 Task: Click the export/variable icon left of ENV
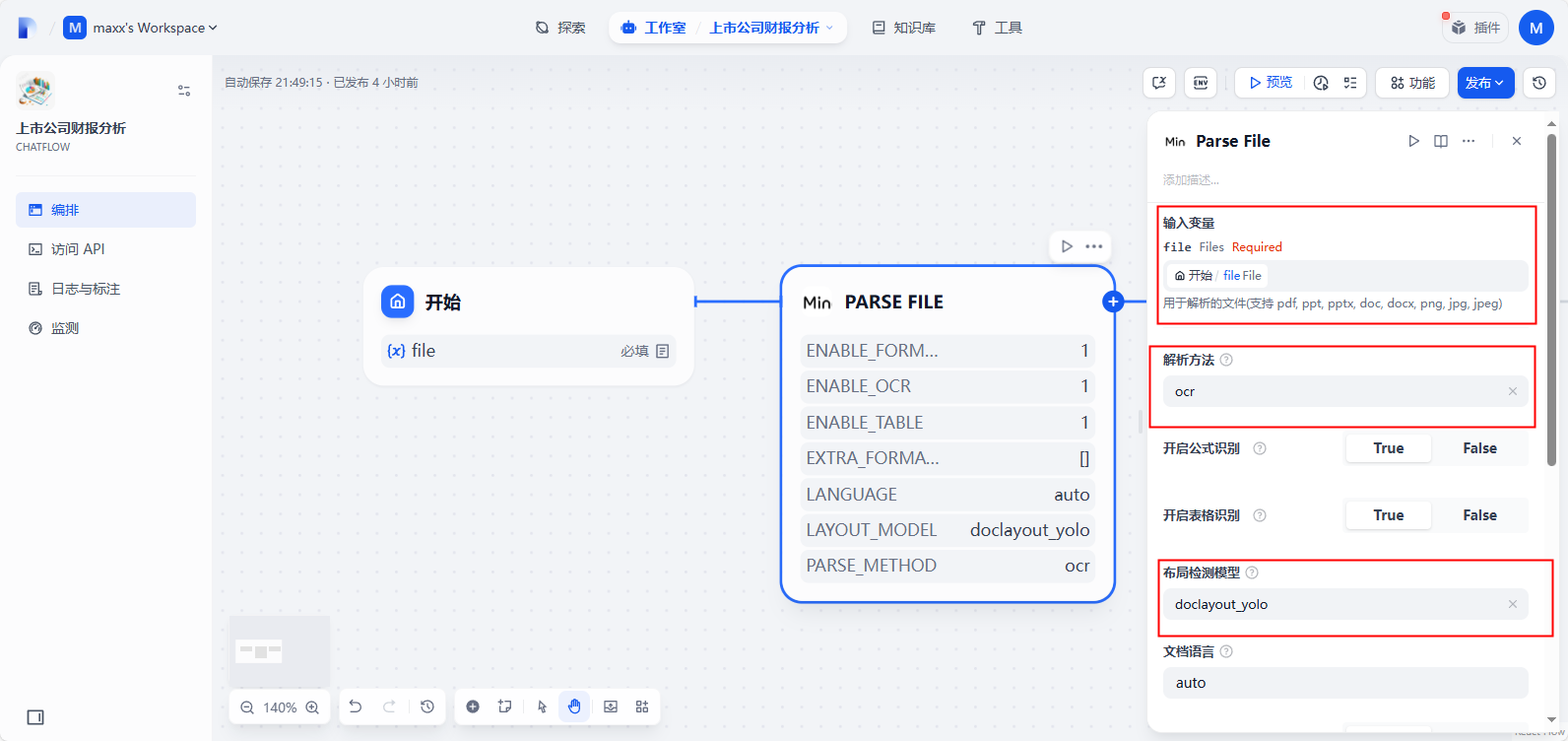click(1159, 83)
